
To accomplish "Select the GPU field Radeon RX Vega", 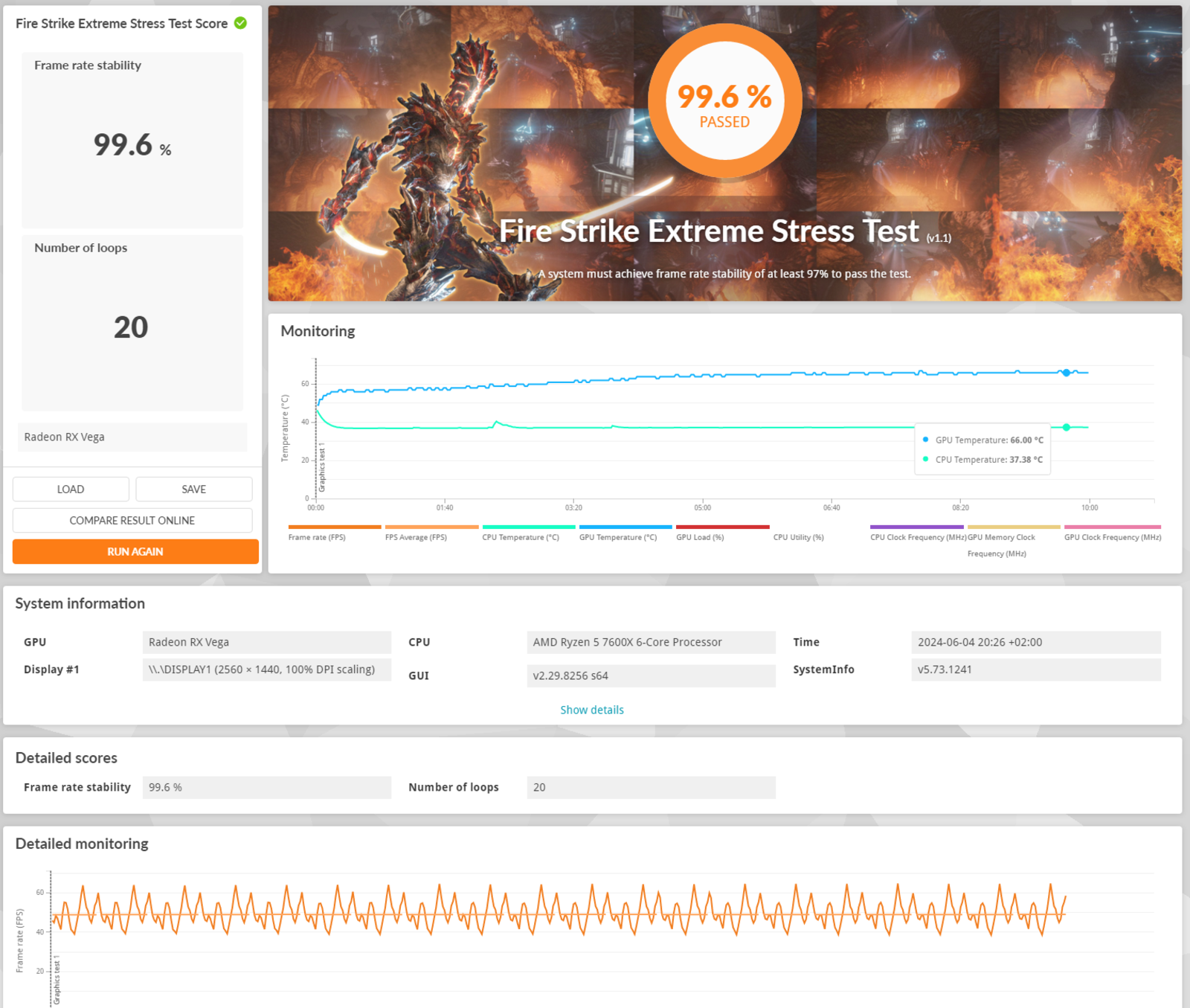I will click(x=266, y=642).
